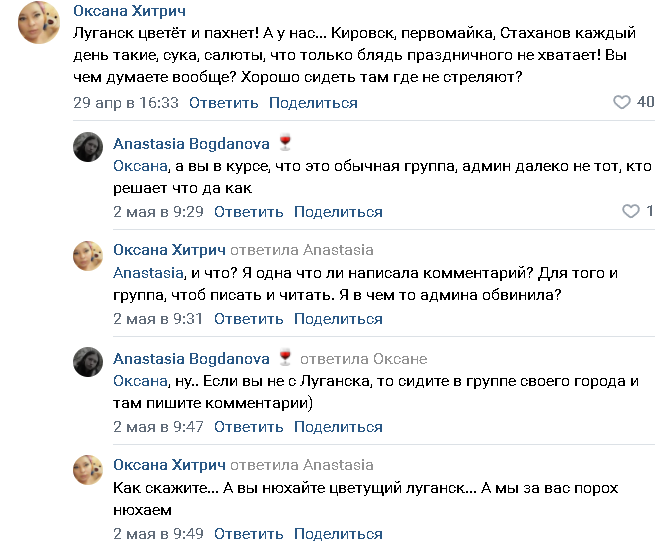The image size is (670, 547).
Task: Open Anastasia Bogdanova's avatar on 9:47 reply
Action: [x=88, y=364]
